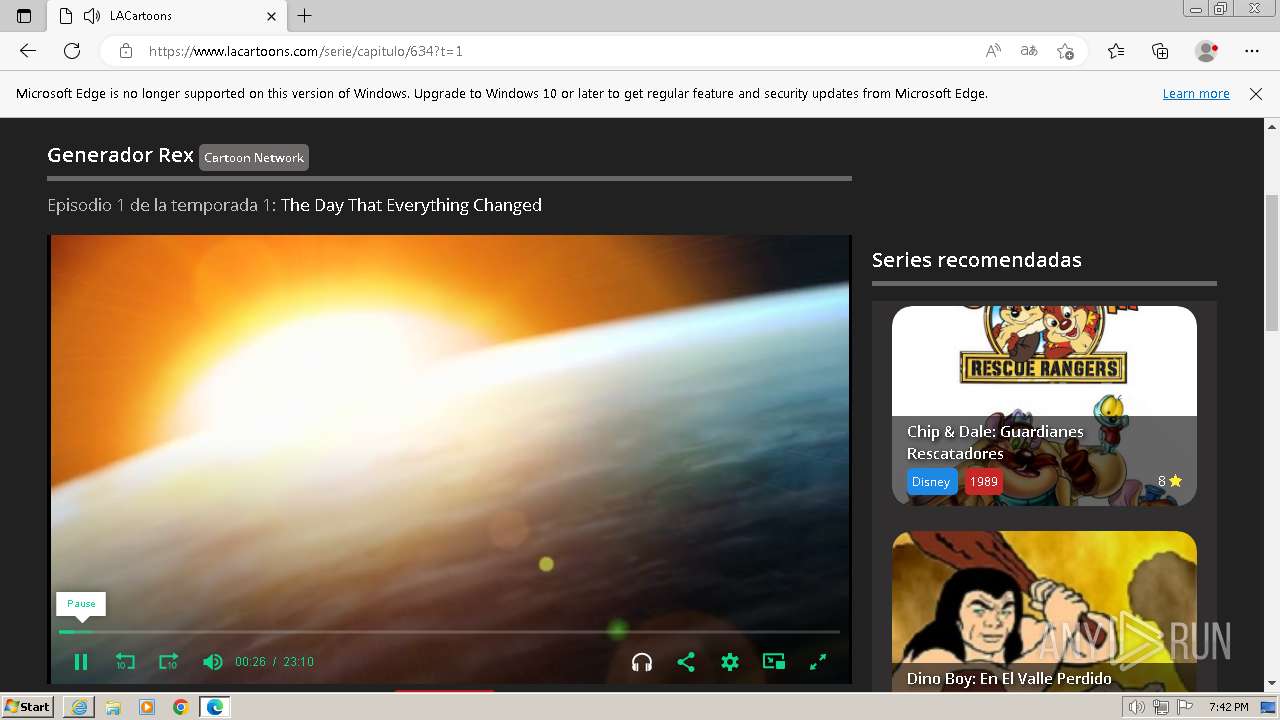The width and height of the screenshot is (1280, 720).
Task: Open the media player taskbar icon
Action: coord(147,707)
